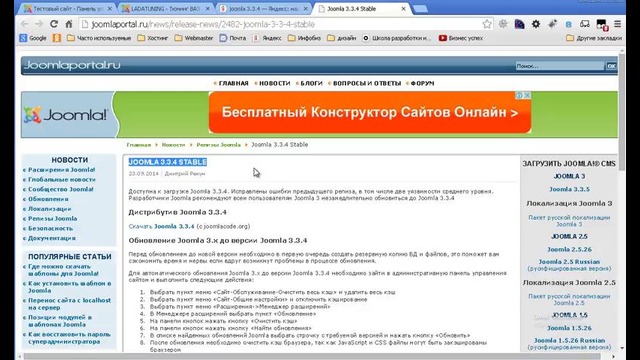The height and width of the screenshot is (360, 640).
Task: Click the gear extension icon in toolbar
Action: [x=536, y=24]
